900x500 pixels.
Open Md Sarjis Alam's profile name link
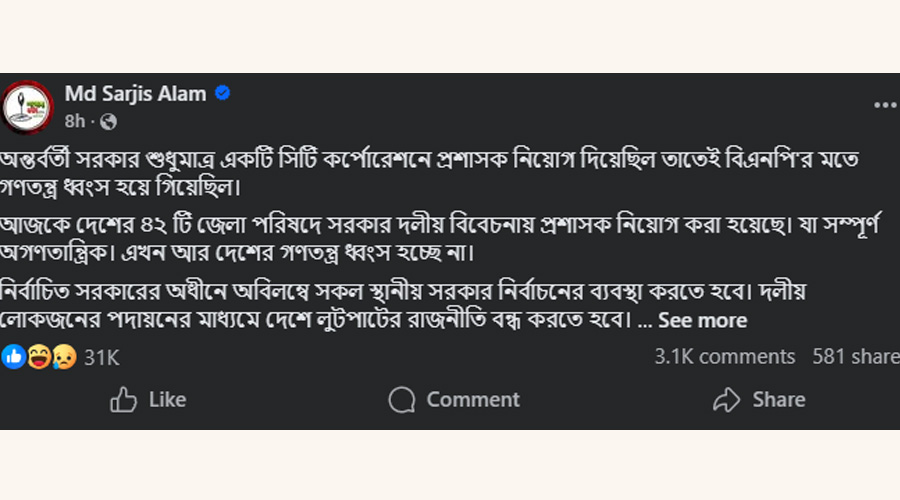[135, 94]
